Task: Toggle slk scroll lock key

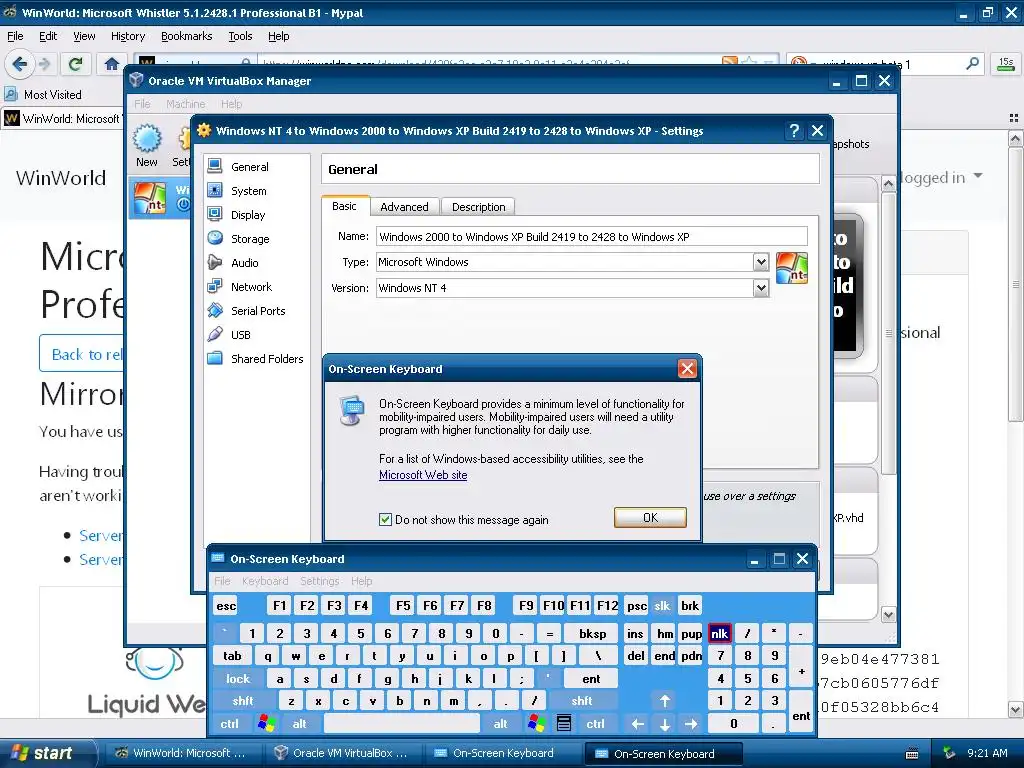Action: pos(662,605)
